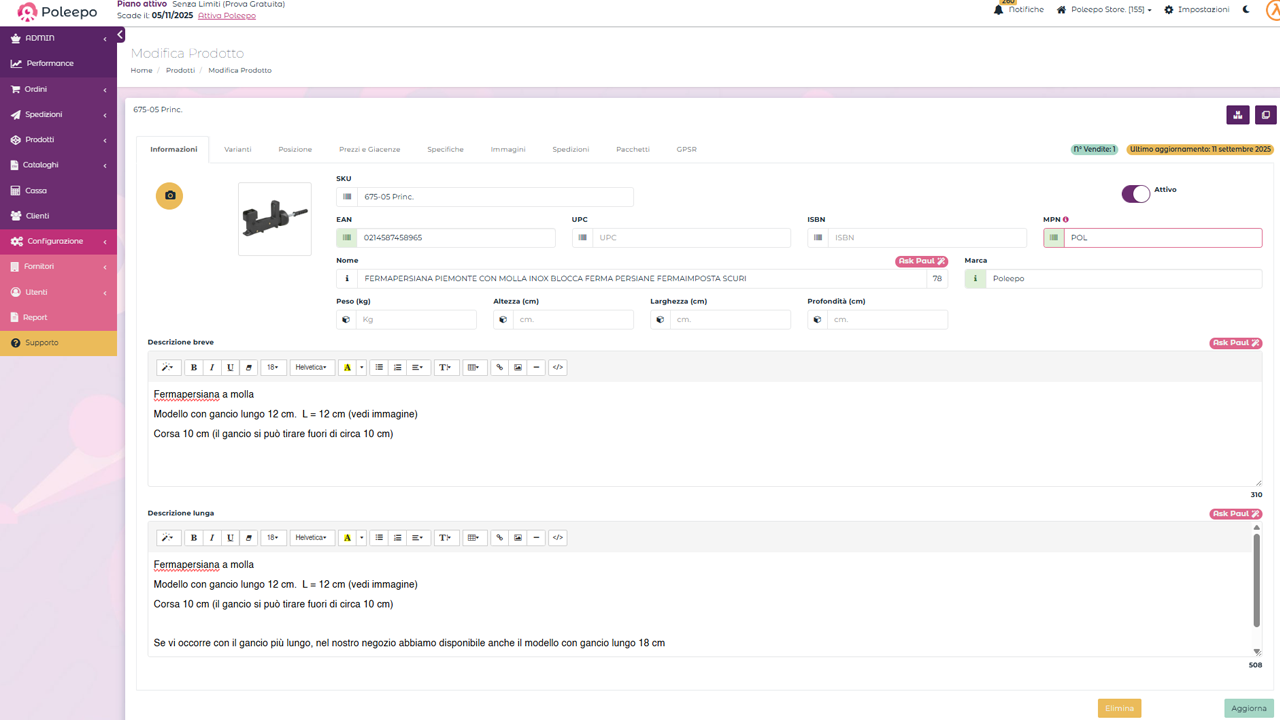
Task: Click the Aggiorna button
Action: coord(1249,708)
